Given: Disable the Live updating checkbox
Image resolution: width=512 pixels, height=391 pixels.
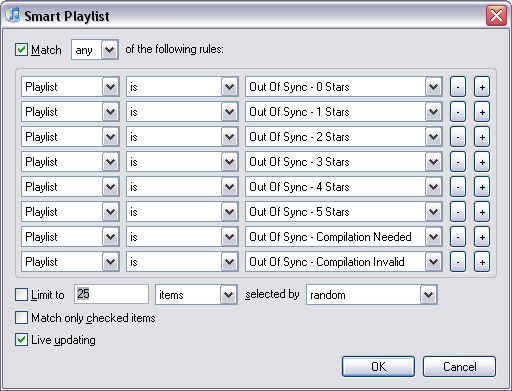Looking at the screenshot, I should tap(21, 340).
